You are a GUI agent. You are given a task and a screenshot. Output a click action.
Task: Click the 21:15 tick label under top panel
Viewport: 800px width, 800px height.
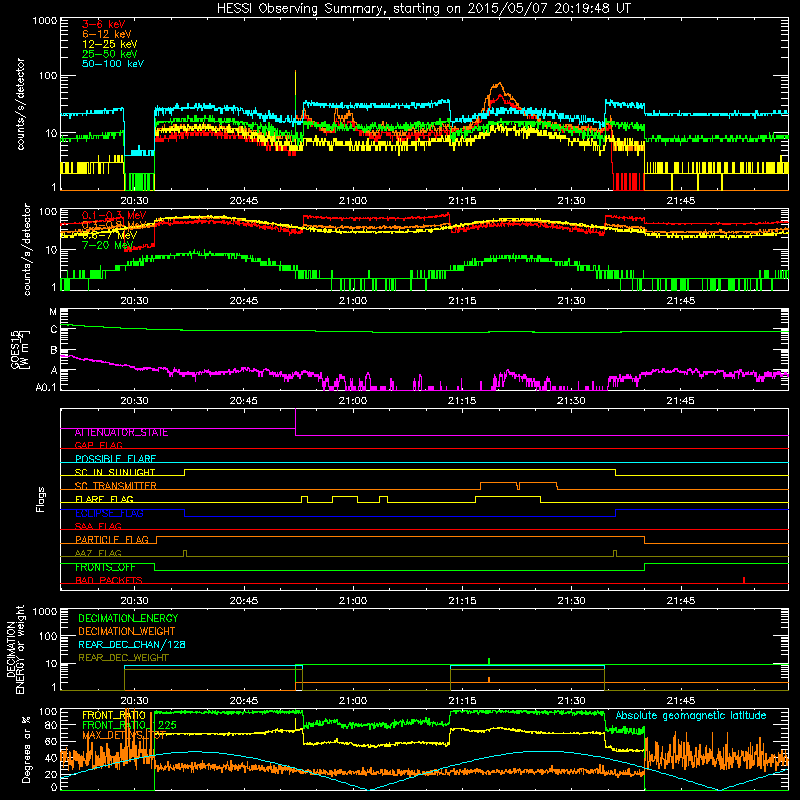[x=462, y=201]
